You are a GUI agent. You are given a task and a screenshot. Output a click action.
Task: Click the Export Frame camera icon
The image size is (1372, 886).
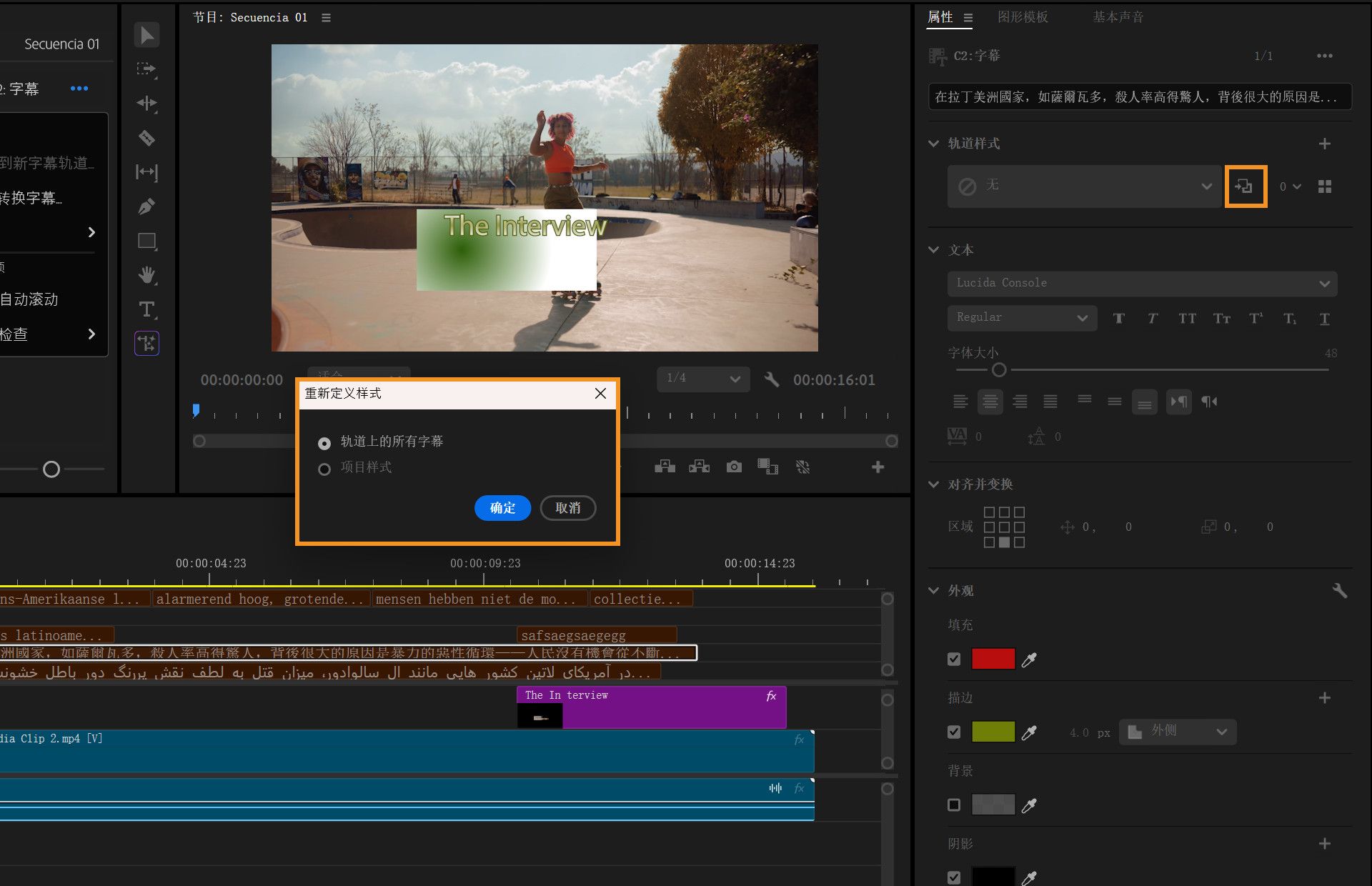(x=734, y=467)
